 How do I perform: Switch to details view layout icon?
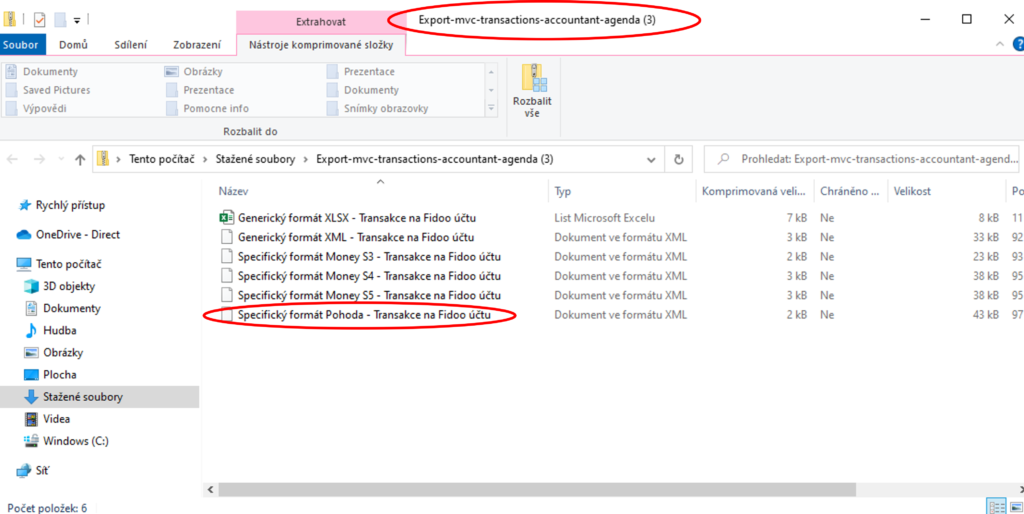997,507
